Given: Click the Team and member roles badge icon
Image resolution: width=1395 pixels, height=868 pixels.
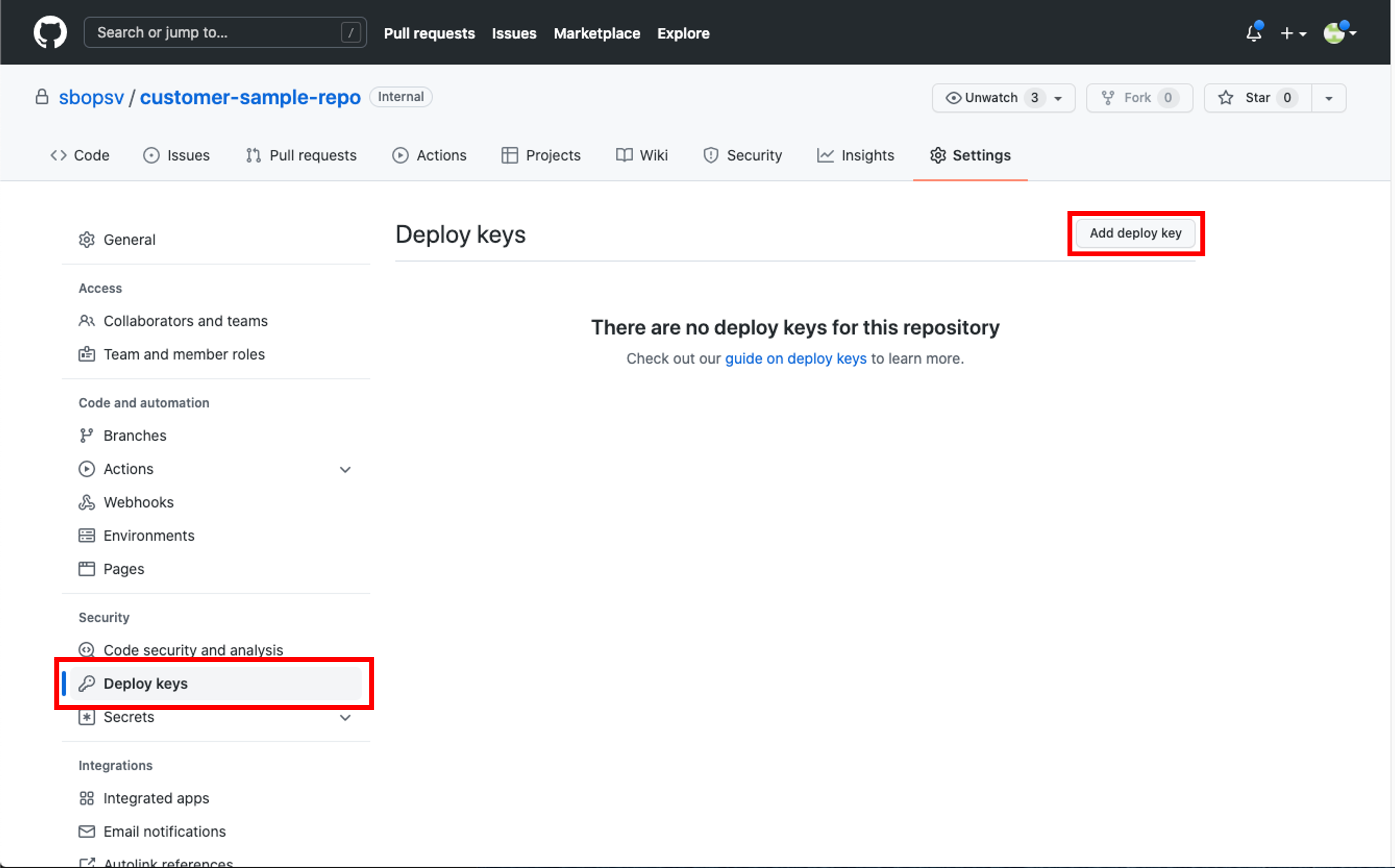Looking at the screenshot, I should (x=87, y=354).
